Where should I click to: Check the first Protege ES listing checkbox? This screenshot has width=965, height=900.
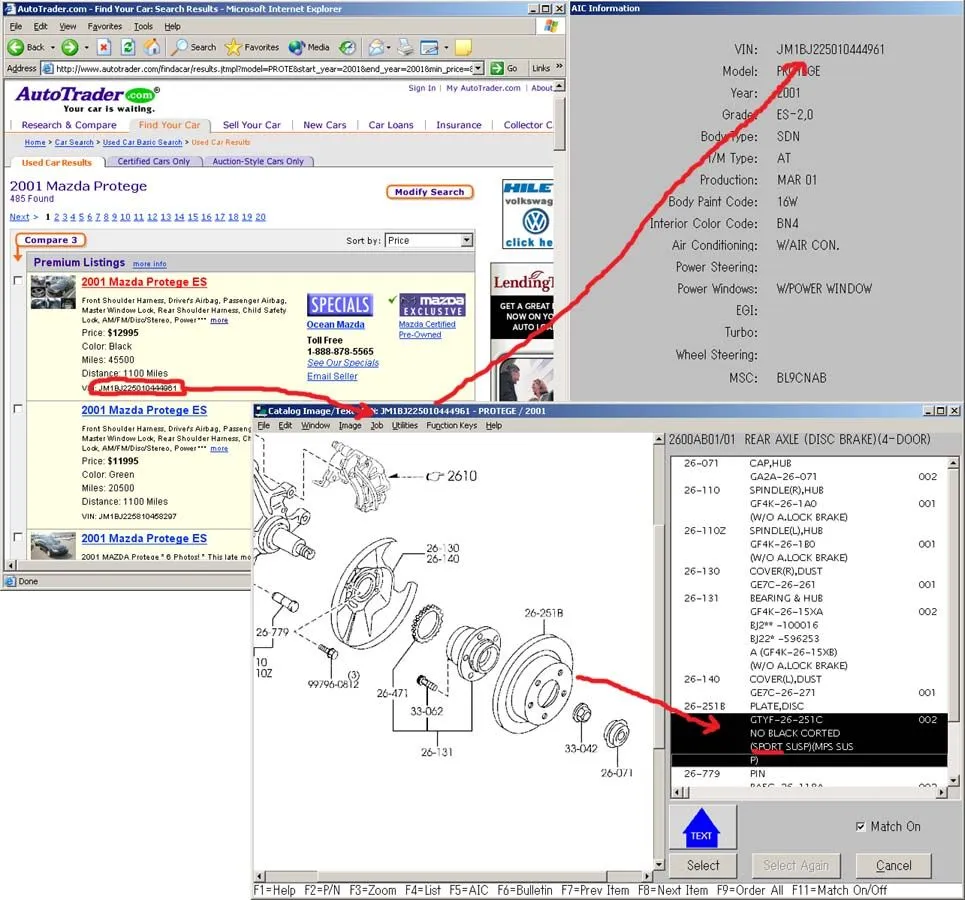coord(18,281)
